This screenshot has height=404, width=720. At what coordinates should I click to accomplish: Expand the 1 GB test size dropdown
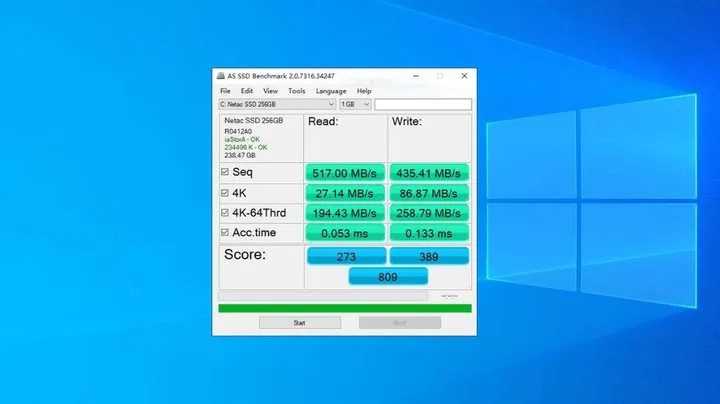pyautogui.click(x=355, y=104)
